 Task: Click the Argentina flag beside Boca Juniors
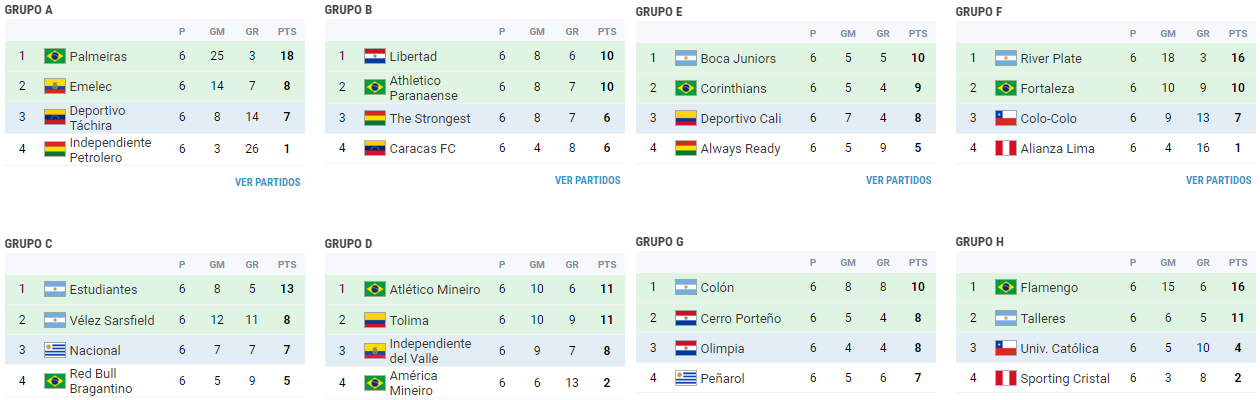686,58
